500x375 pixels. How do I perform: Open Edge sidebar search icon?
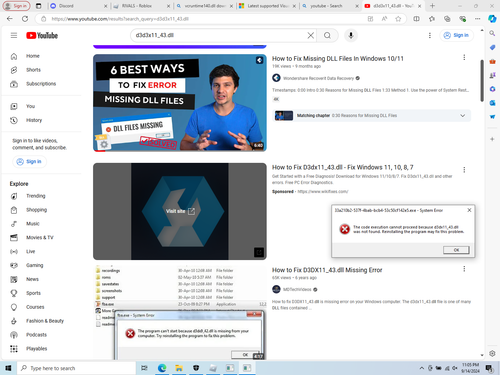492,33
